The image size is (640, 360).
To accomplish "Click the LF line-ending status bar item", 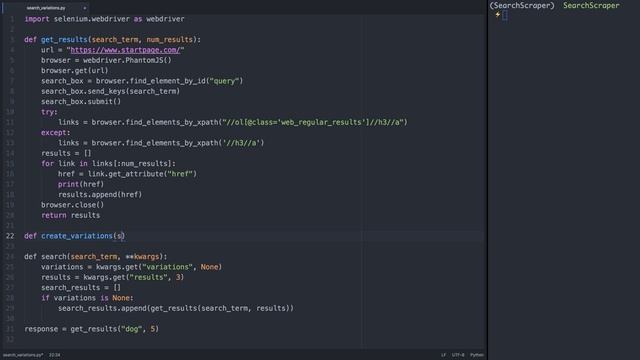I will coord(443,355).
